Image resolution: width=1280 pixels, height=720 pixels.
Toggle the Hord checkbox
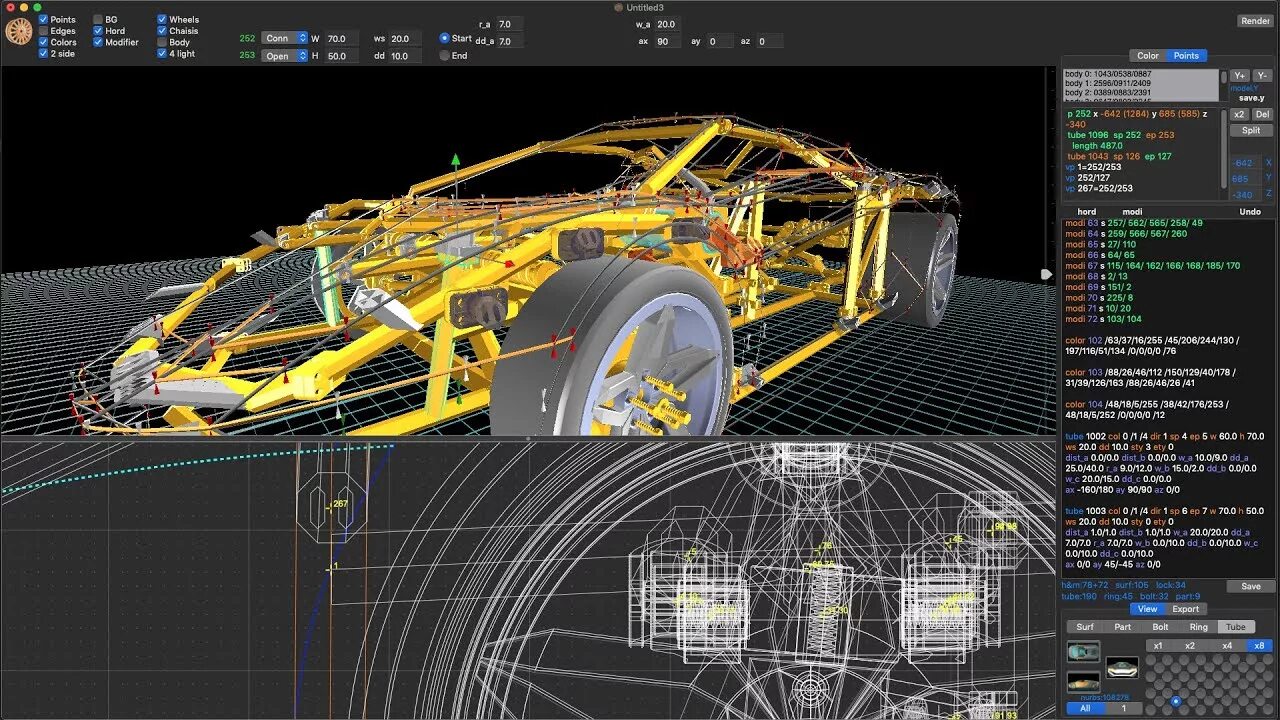98,31
